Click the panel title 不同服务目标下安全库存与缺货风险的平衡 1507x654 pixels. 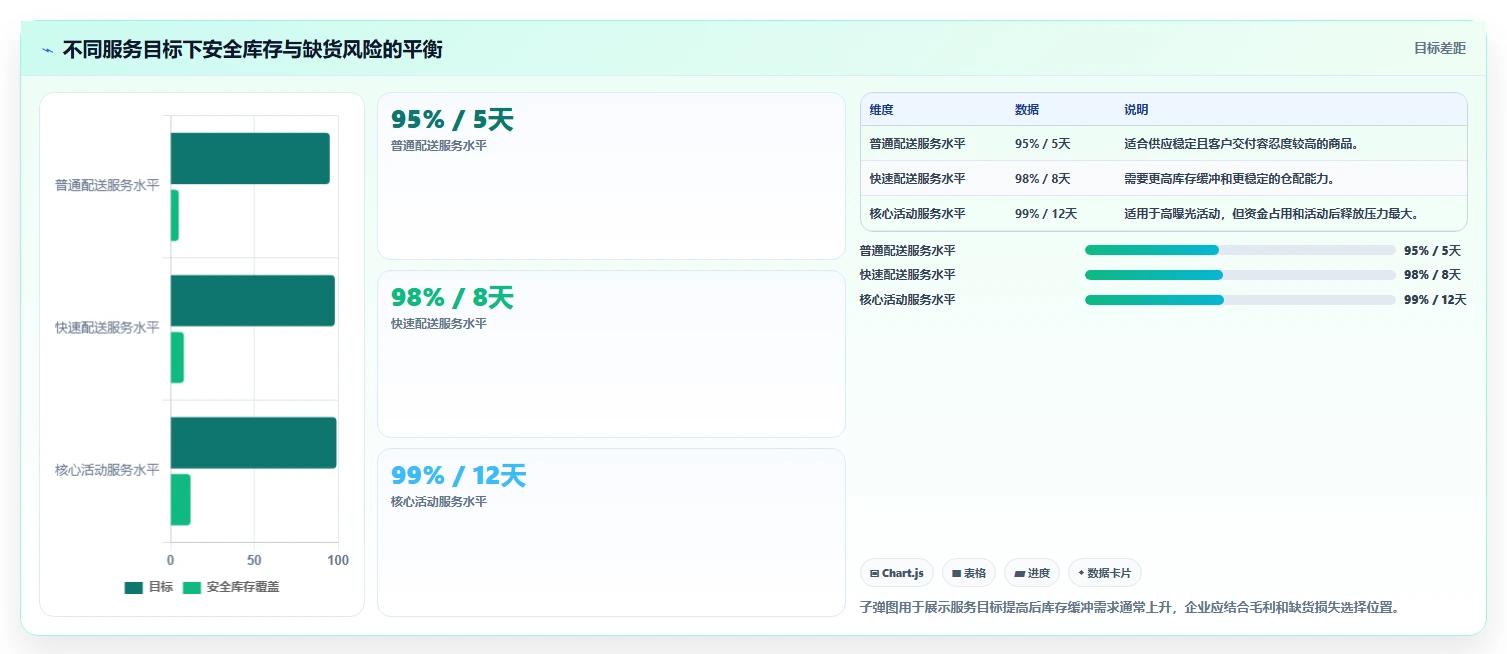(x=253, y=50)
